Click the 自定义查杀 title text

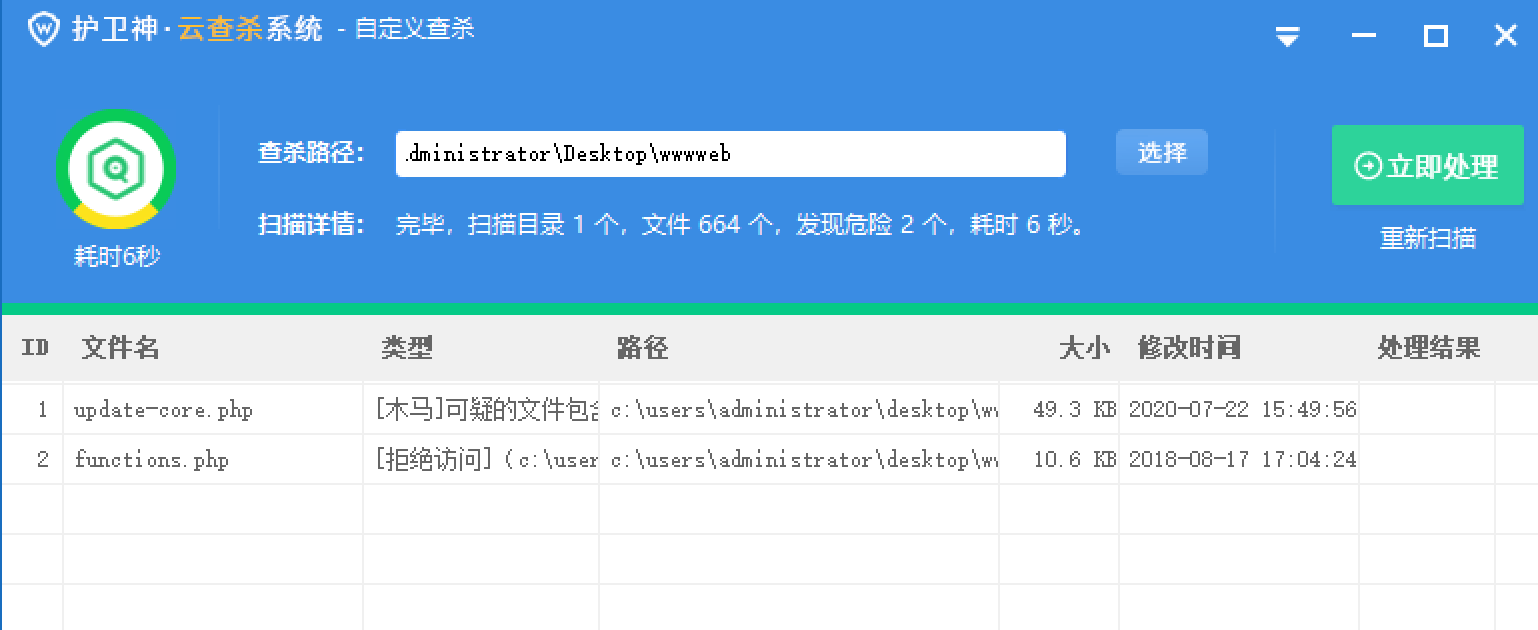[x=414, y=30]
